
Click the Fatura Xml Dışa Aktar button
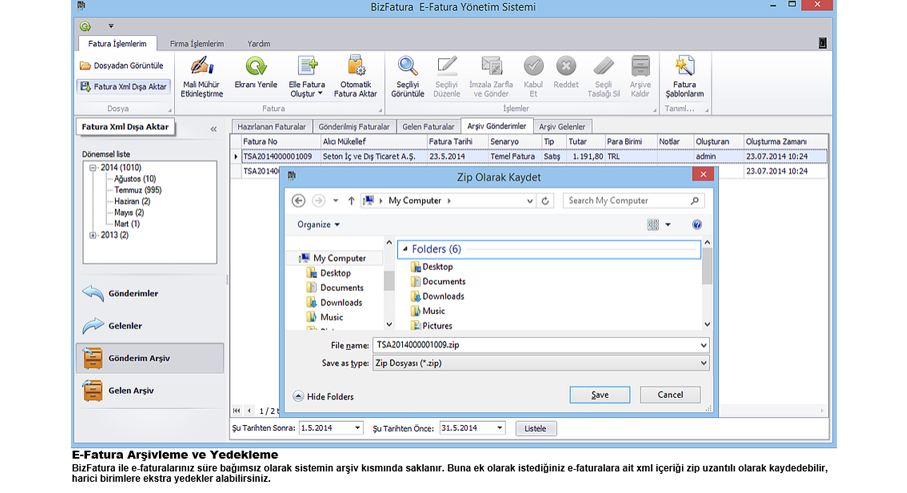[123, 87]
